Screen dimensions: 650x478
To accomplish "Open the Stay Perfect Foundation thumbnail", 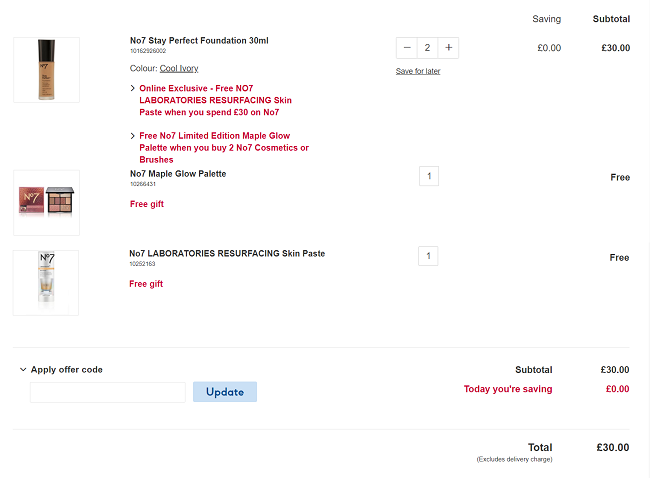I will tap(46, 70).
